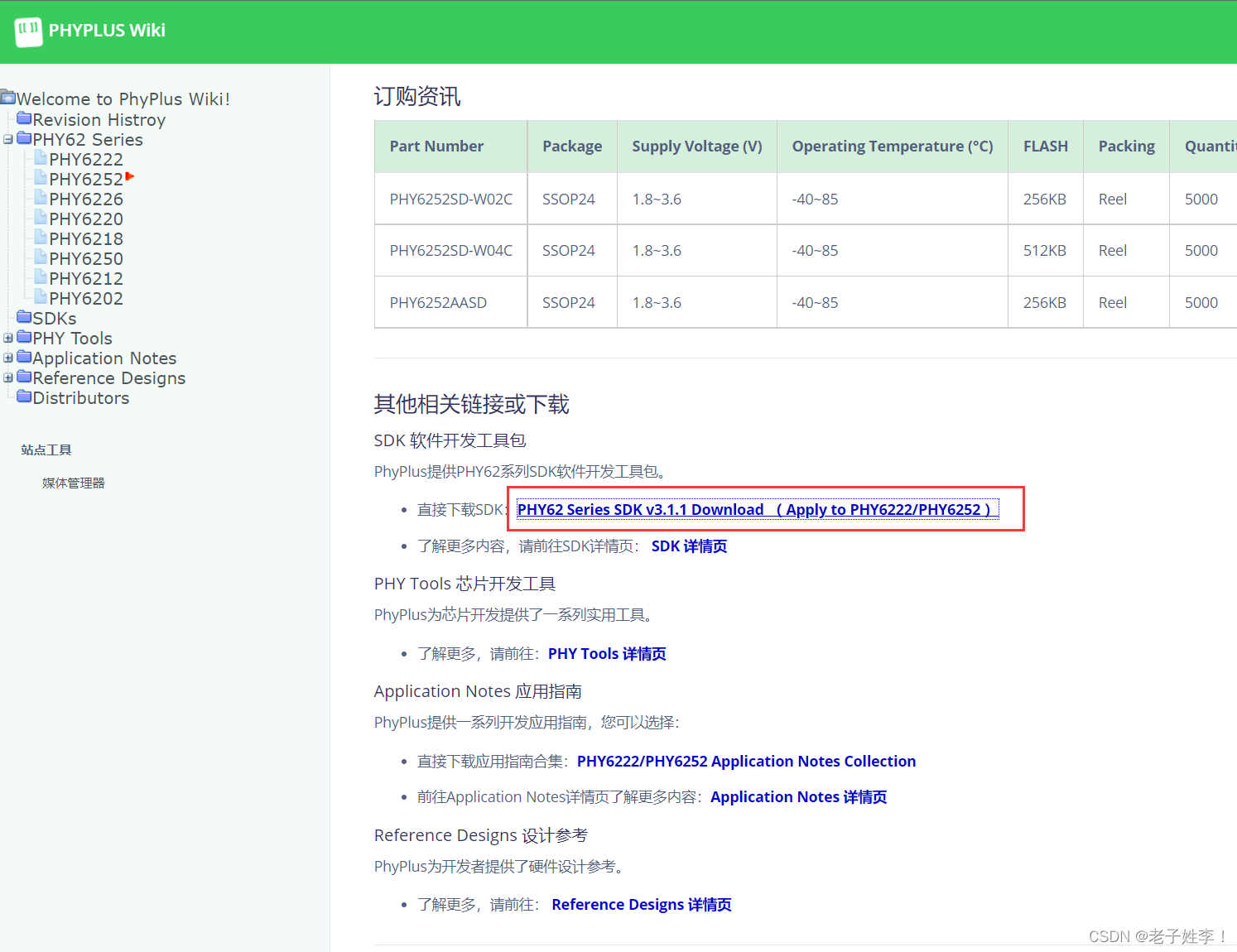1237x952 pixels.
Task: Open the Distributors tree item
Action: [81, 398]
